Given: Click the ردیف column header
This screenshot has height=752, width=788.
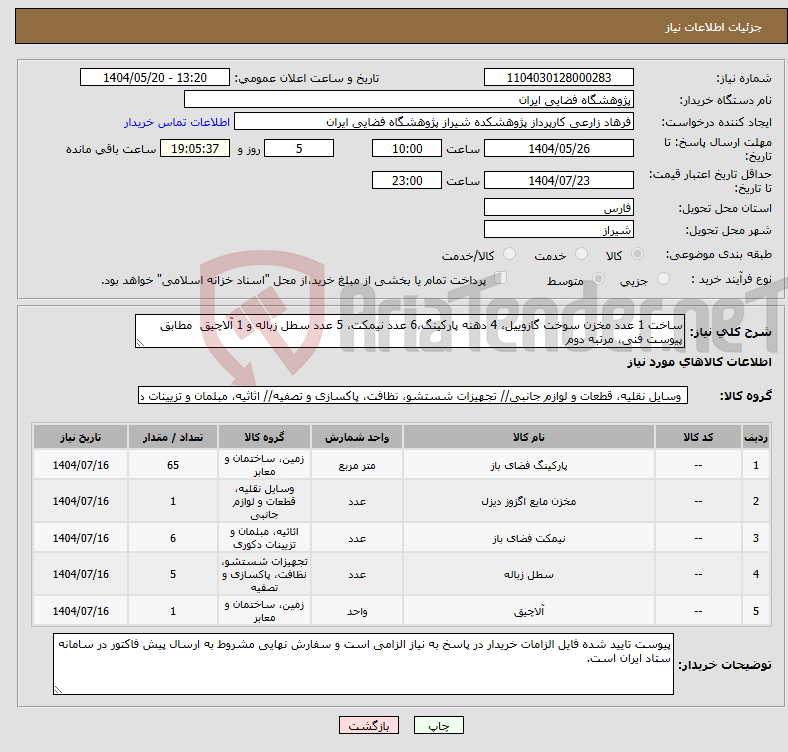Looking at the screenshot, I should click(x=756, y=437).
